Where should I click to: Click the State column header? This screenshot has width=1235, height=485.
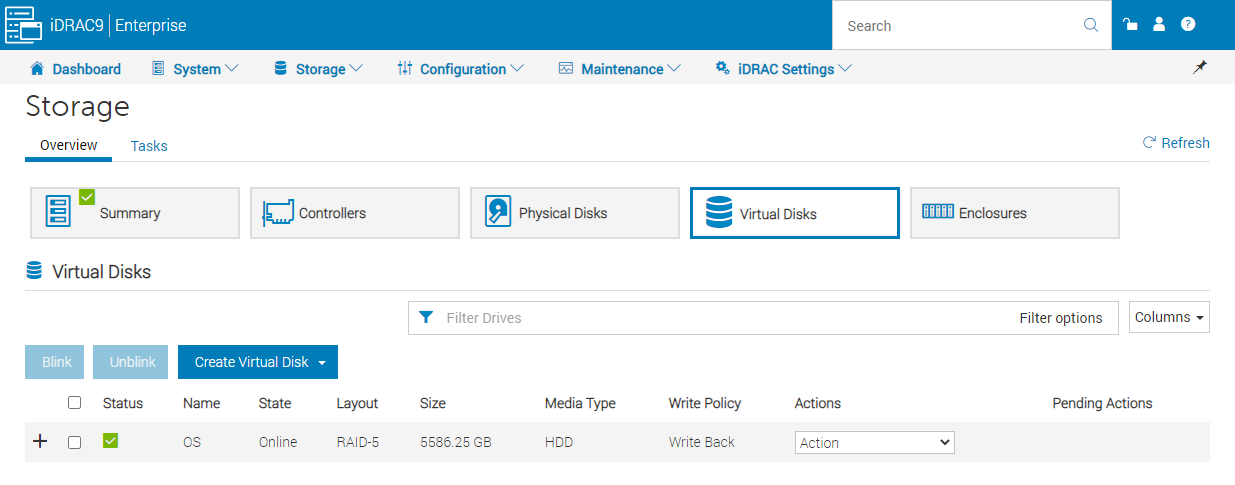pos(275,403)
